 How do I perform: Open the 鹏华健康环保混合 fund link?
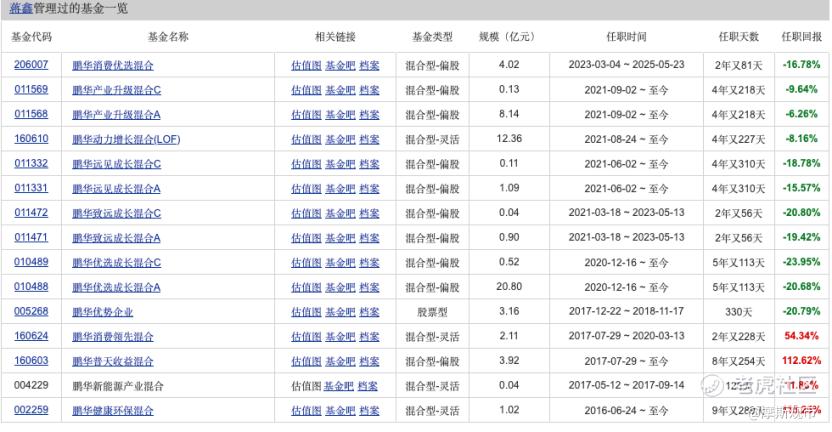click(112, 411)
